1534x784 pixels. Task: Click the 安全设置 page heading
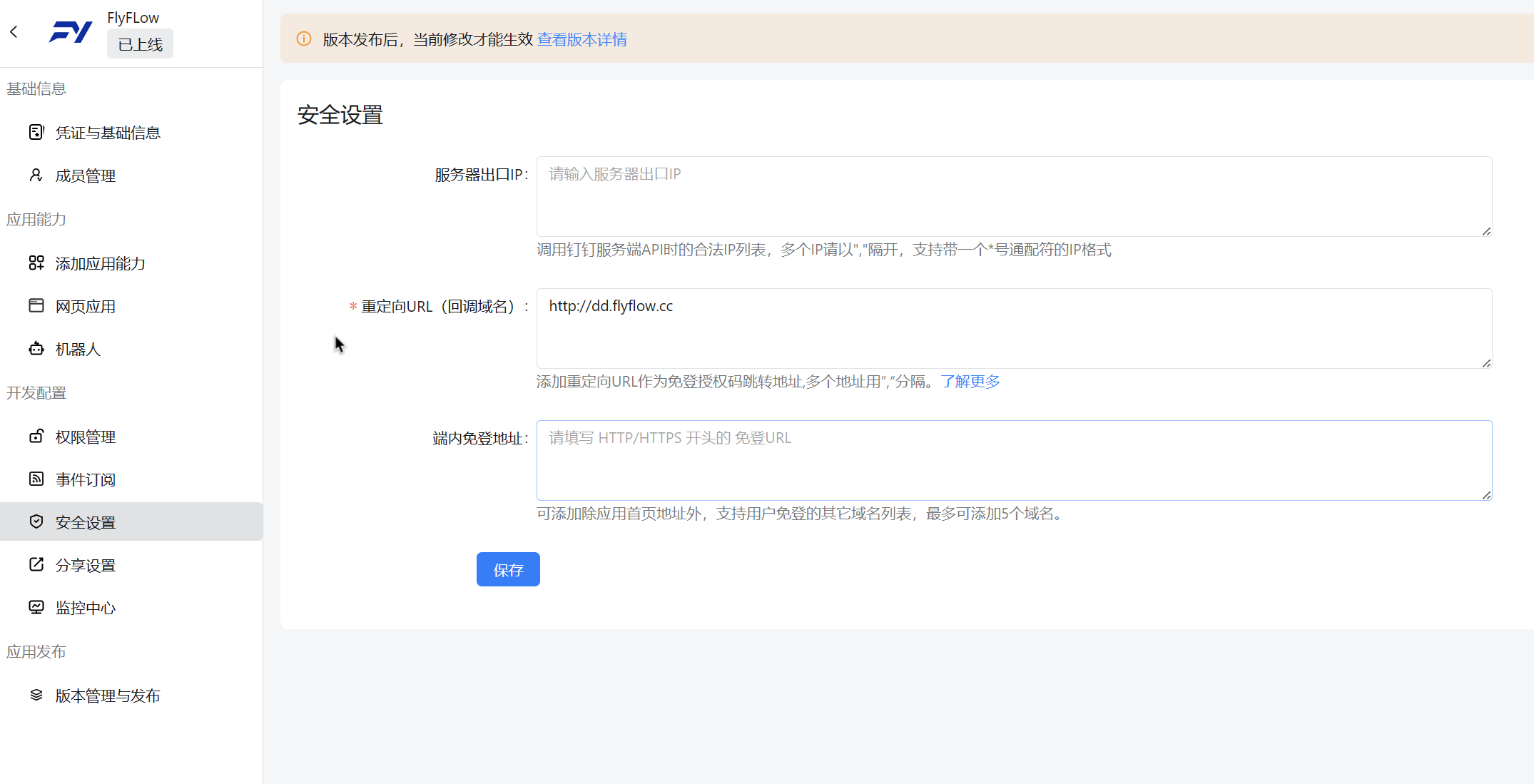pyautogui.click(x=340, y=115)
